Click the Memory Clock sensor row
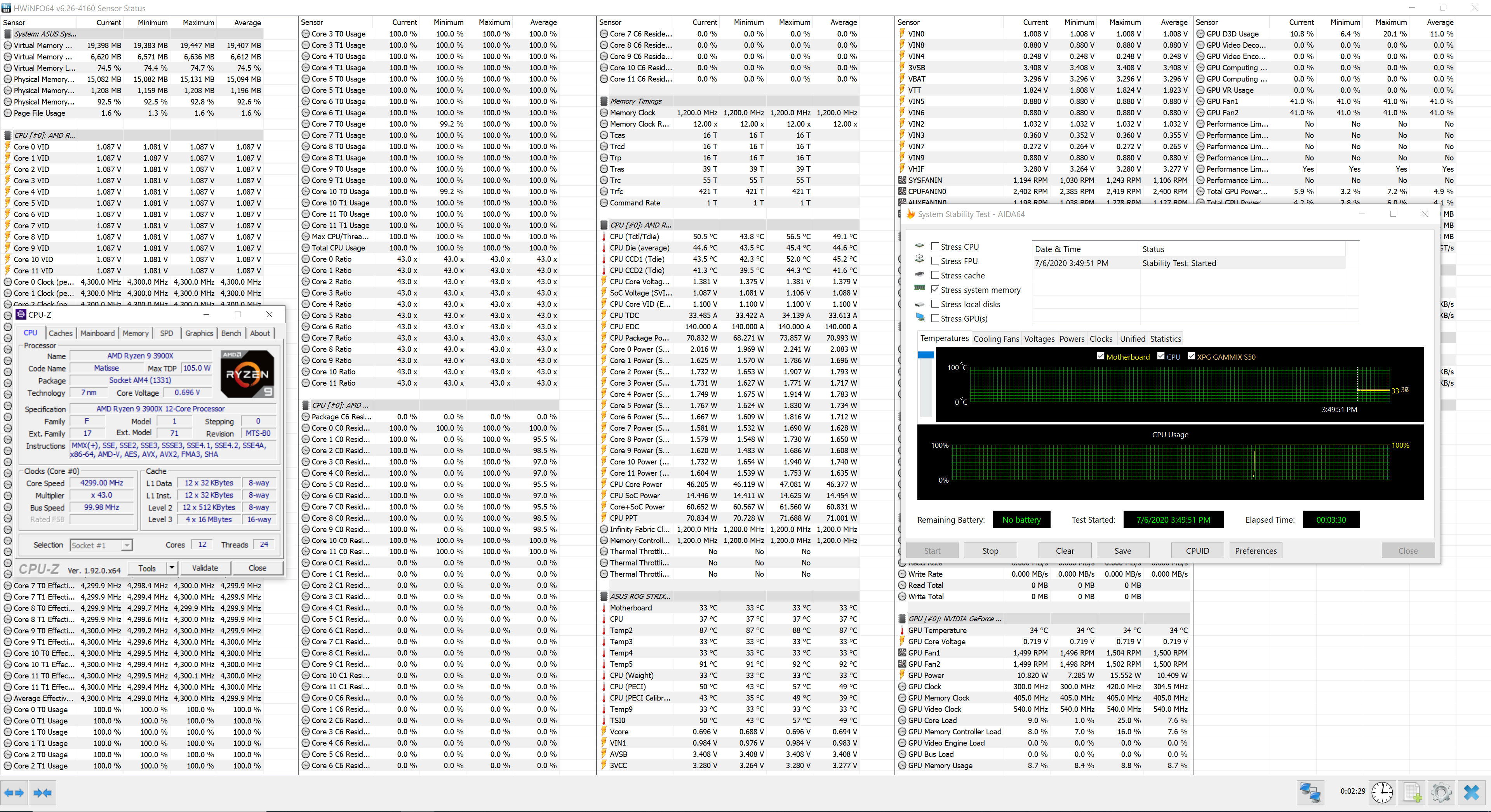 tap(729, 113)
